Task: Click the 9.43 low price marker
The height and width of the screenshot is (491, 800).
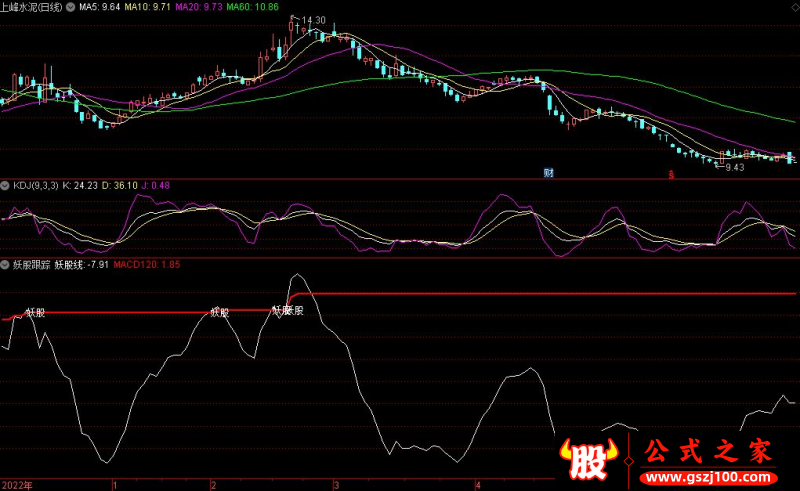Action: (732, 167)
